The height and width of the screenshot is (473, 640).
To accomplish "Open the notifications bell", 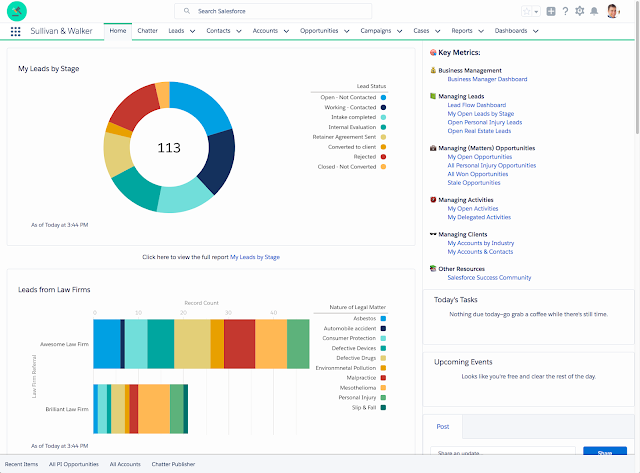I will [x=594, y=11].
